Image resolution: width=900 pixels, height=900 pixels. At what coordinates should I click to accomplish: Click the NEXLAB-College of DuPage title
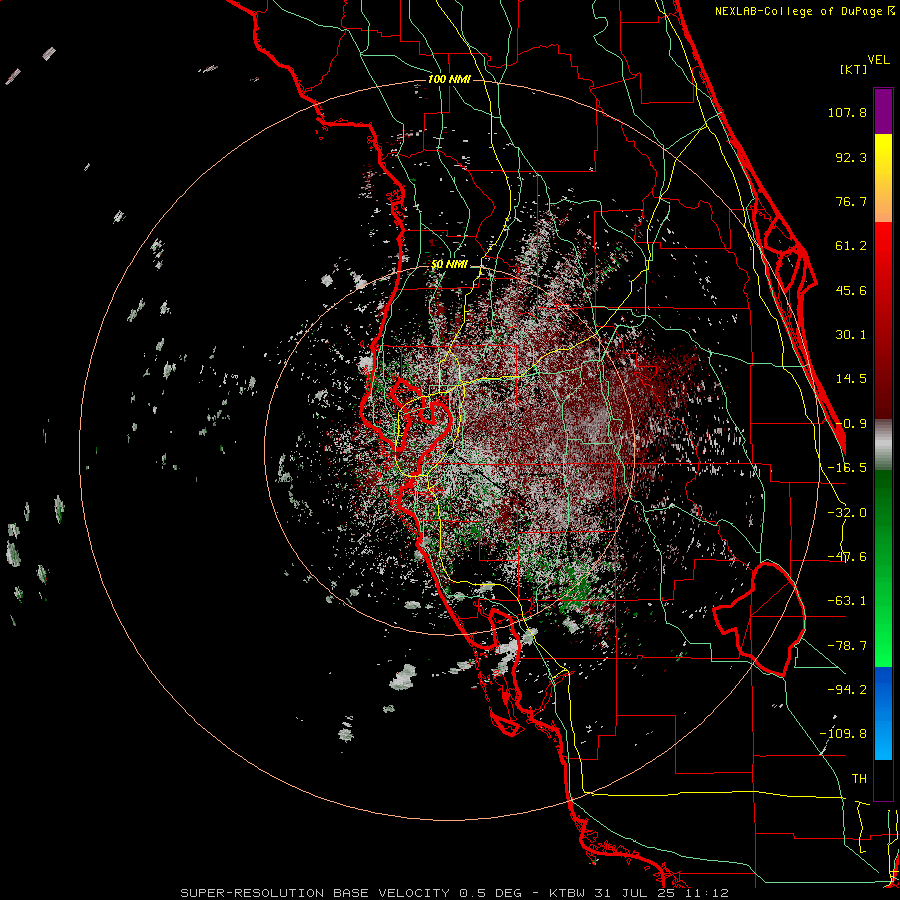(804, 11)
